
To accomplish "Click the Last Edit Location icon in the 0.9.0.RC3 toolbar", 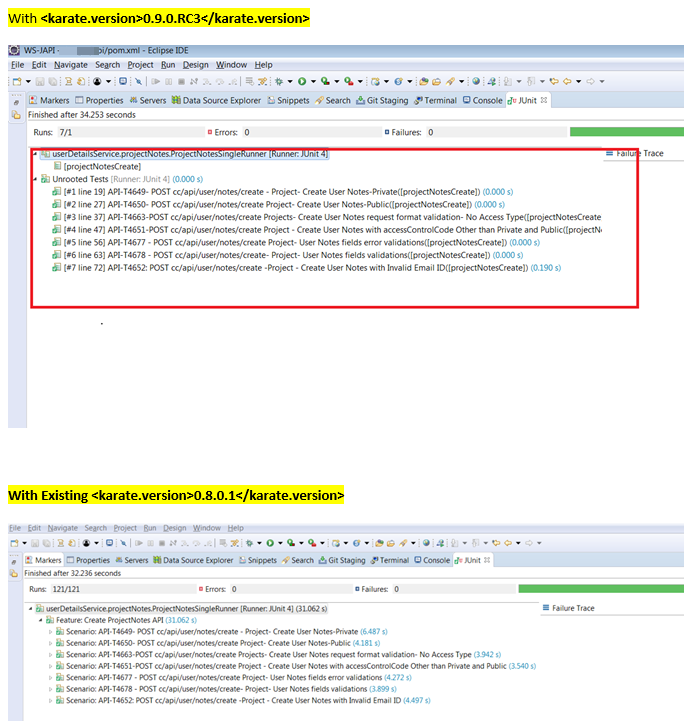I will coord(554,81).
